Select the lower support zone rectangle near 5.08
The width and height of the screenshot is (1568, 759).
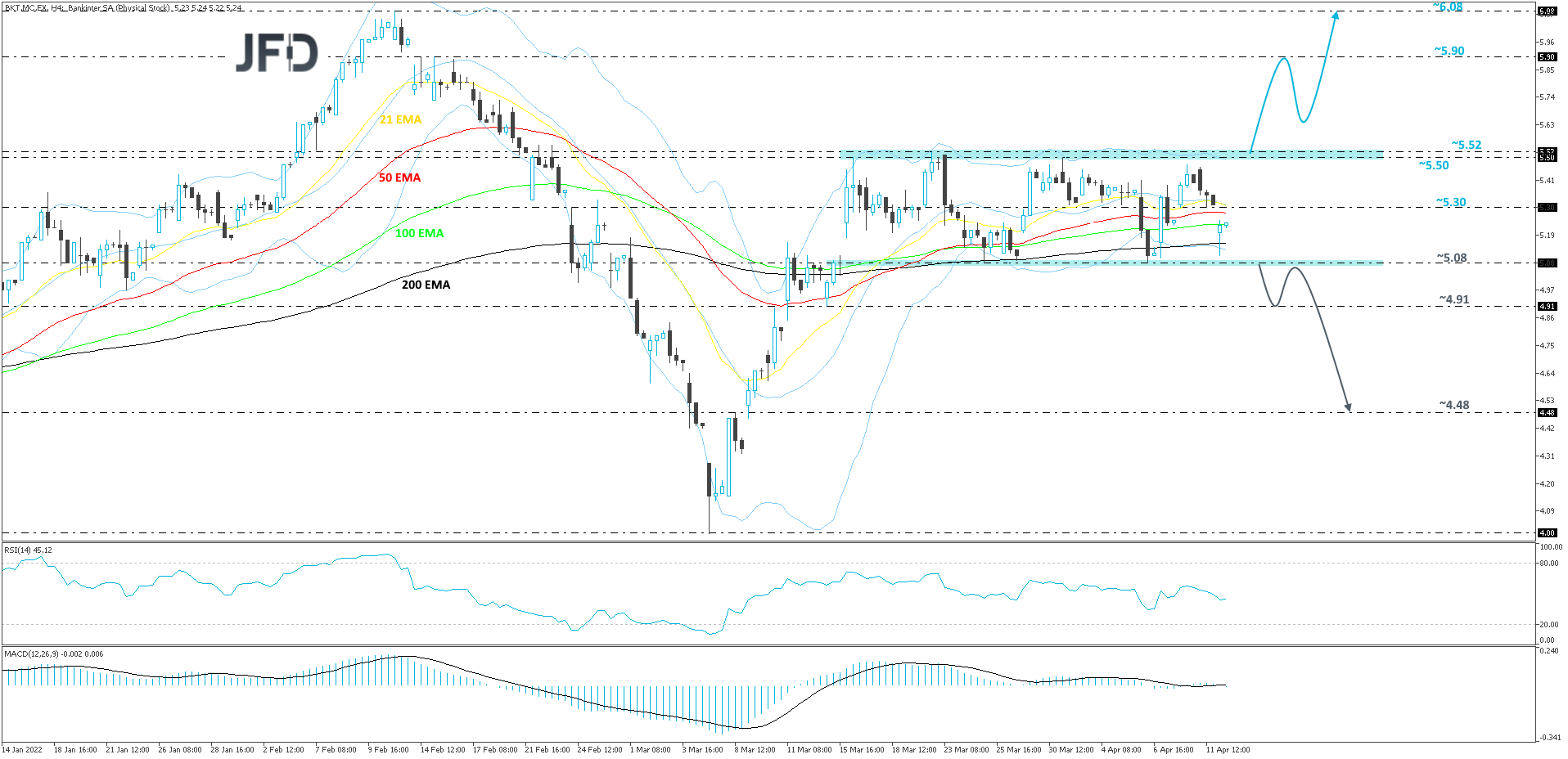click(1105, 263)
